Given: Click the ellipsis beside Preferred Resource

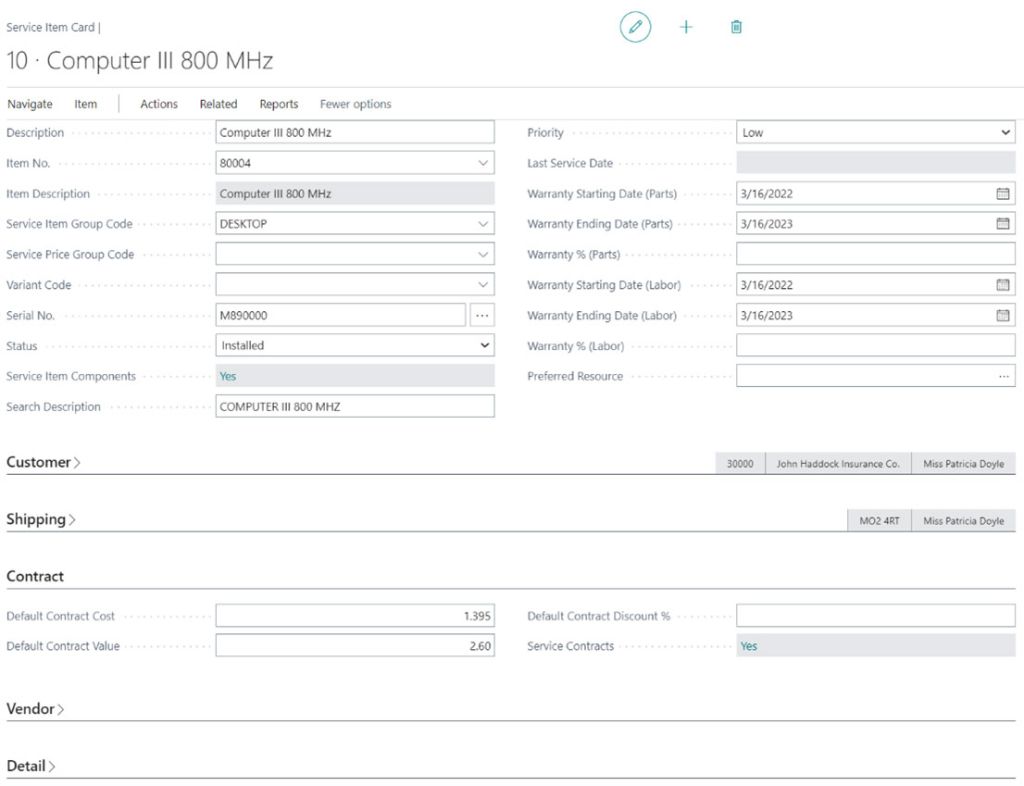Looking at the screenshot, I should (x=1003, y=375).
